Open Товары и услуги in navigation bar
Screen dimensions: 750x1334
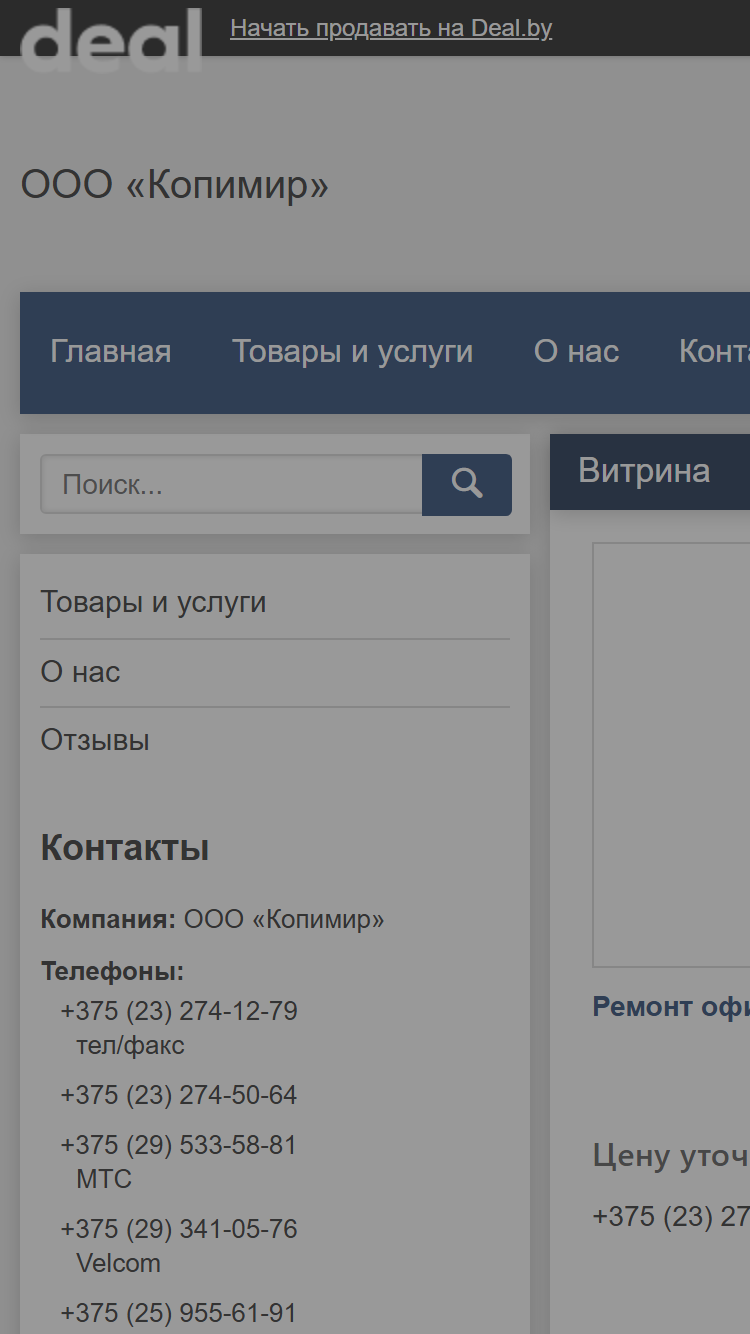tap(353, 352)
